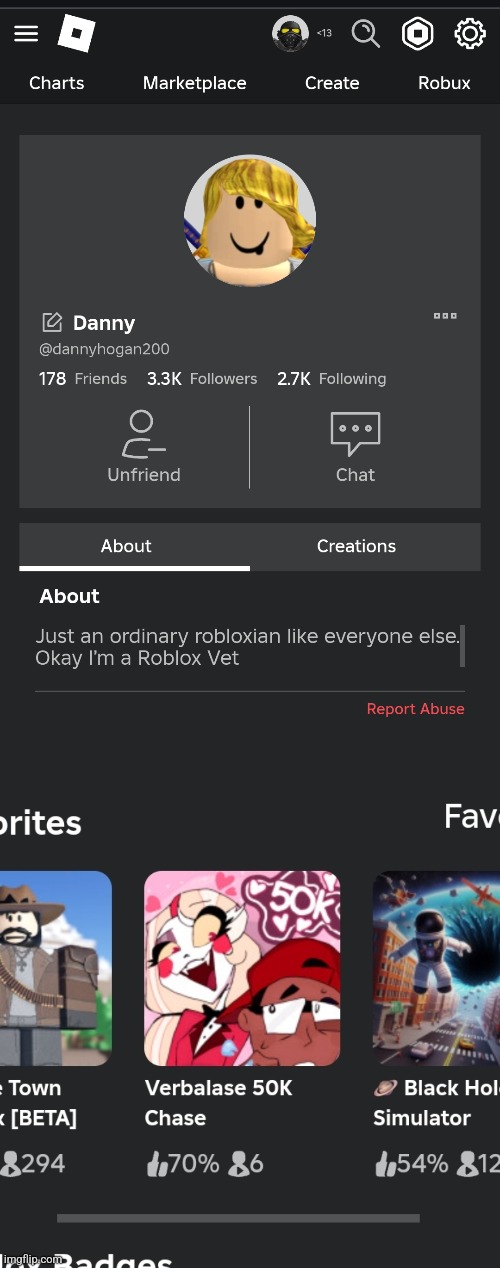Click the Report Abuse link
Screen dimensions: 500x1268
[x=415, y=709]
